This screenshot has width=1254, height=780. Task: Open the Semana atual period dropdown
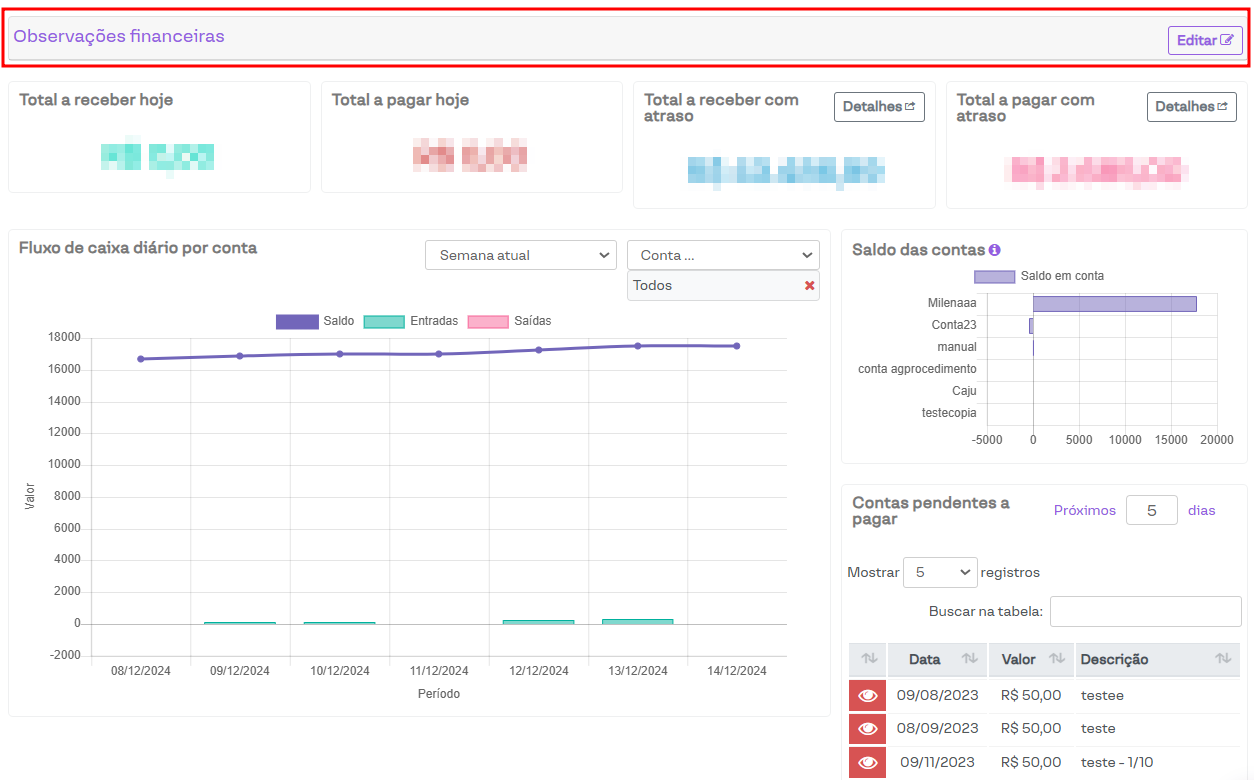coord(521,255)
